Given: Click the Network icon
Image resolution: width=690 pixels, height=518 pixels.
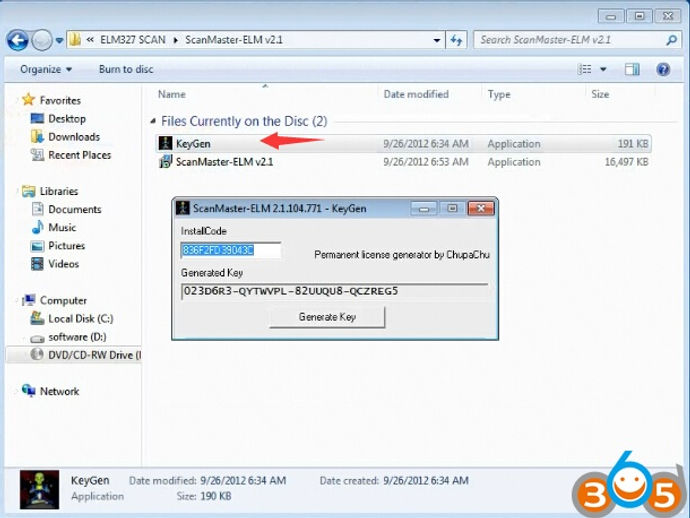Looking at the screenshot, I should click(x=29, y=390).
